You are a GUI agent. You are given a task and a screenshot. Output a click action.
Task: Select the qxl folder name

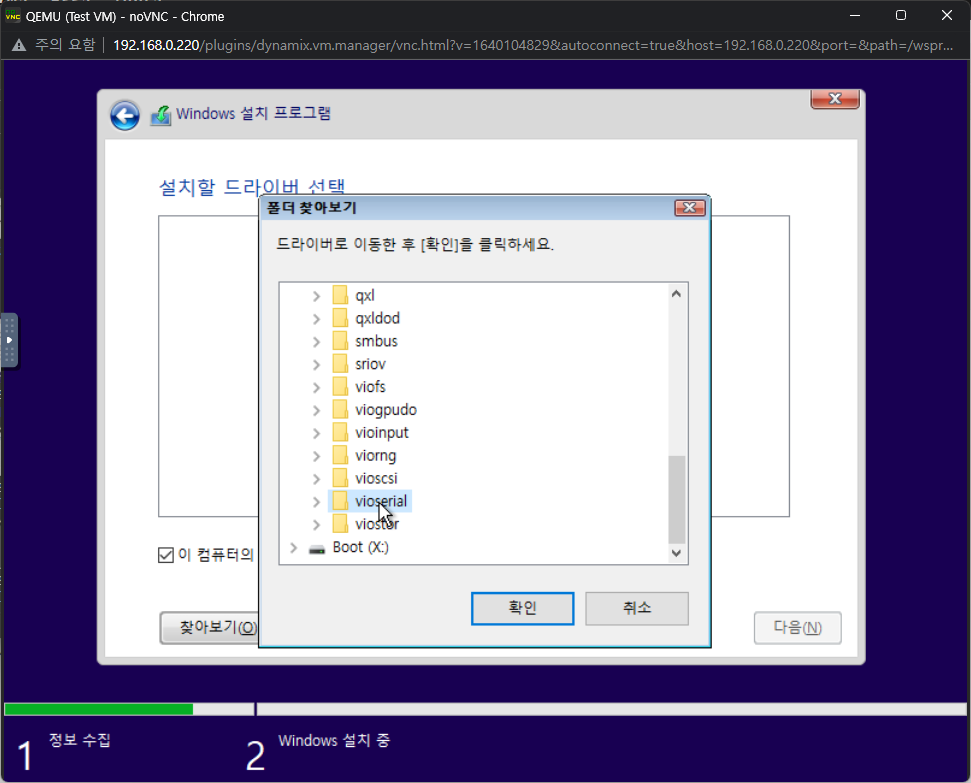[365, 296]
